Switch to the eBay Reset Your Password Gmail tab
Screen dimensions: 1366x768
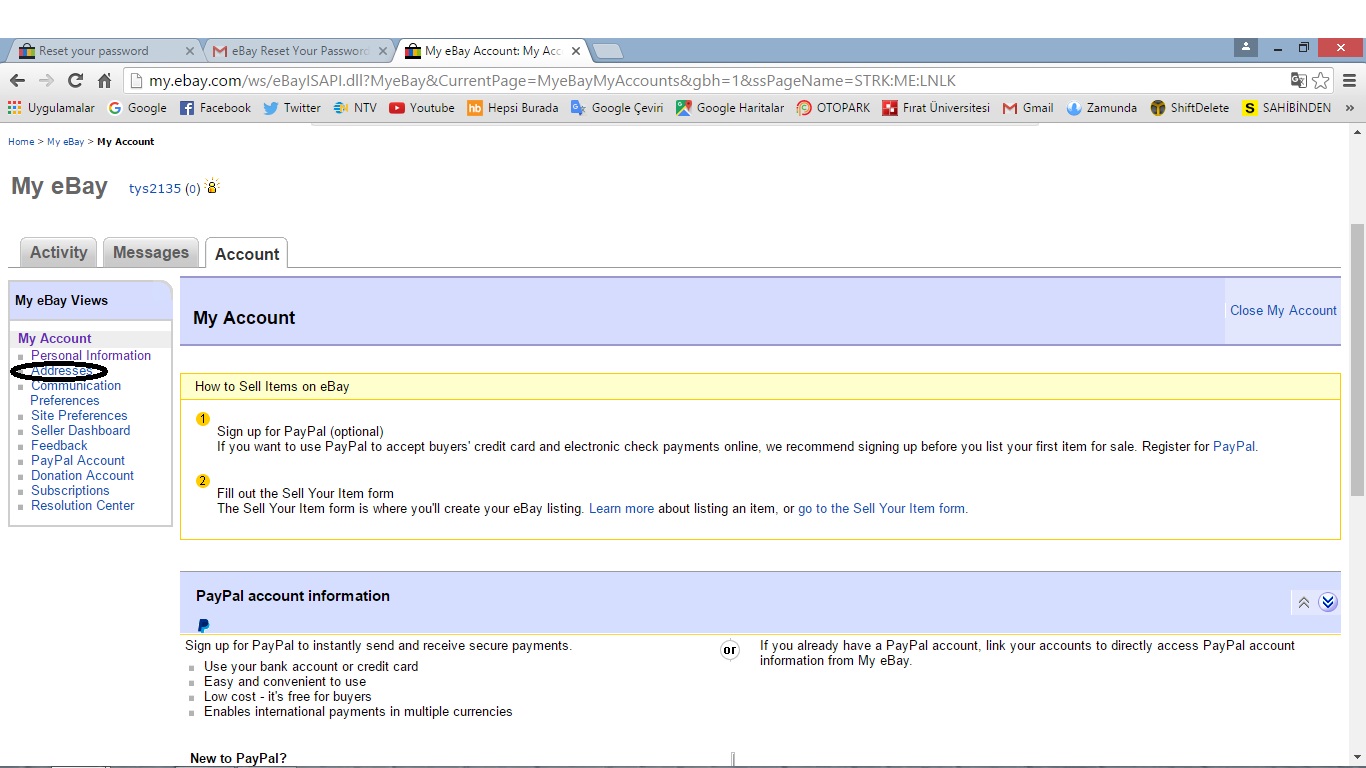(300, 51)
